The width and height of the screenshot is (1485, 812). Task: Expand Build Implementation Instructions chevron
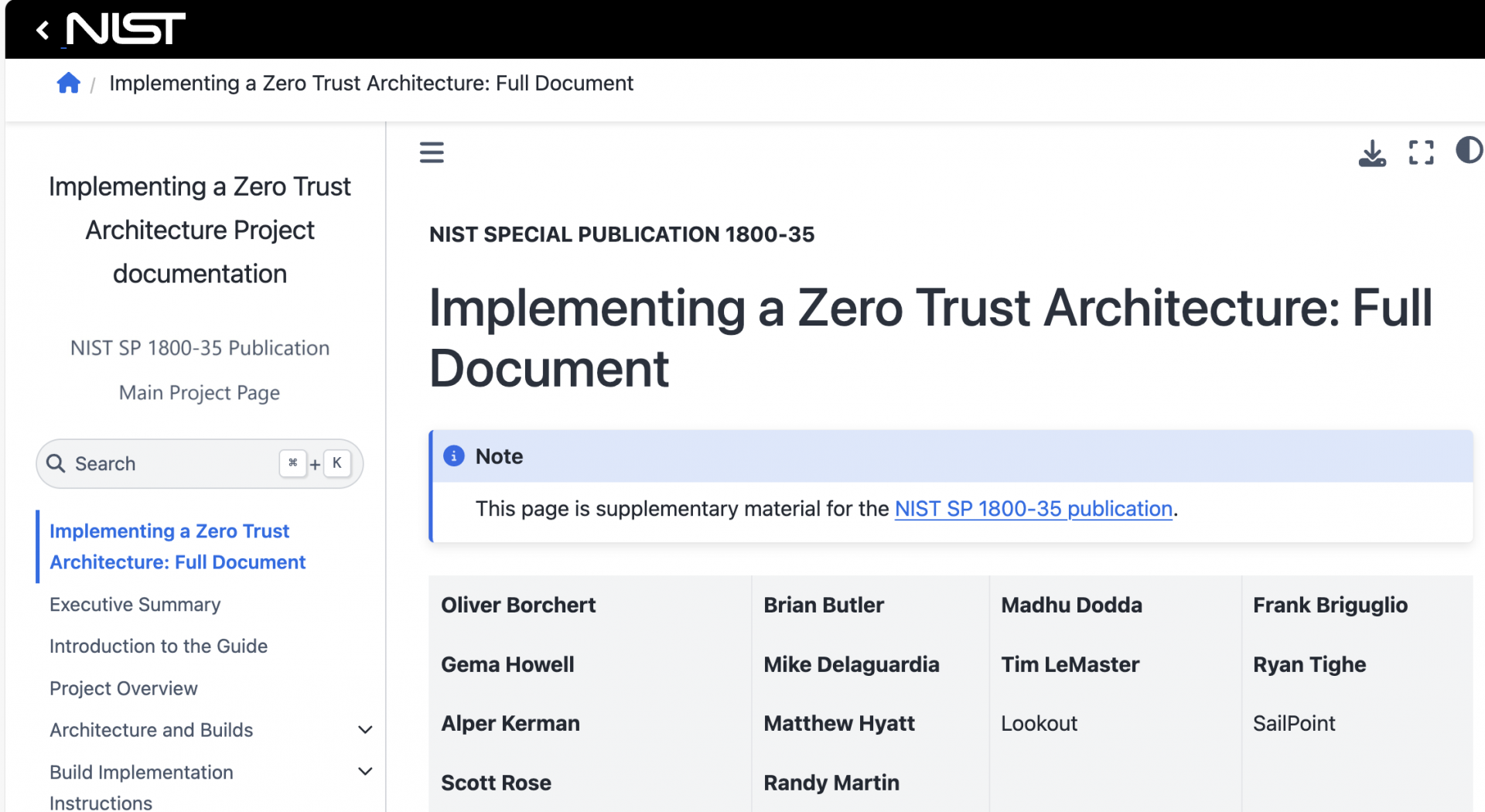365,772
